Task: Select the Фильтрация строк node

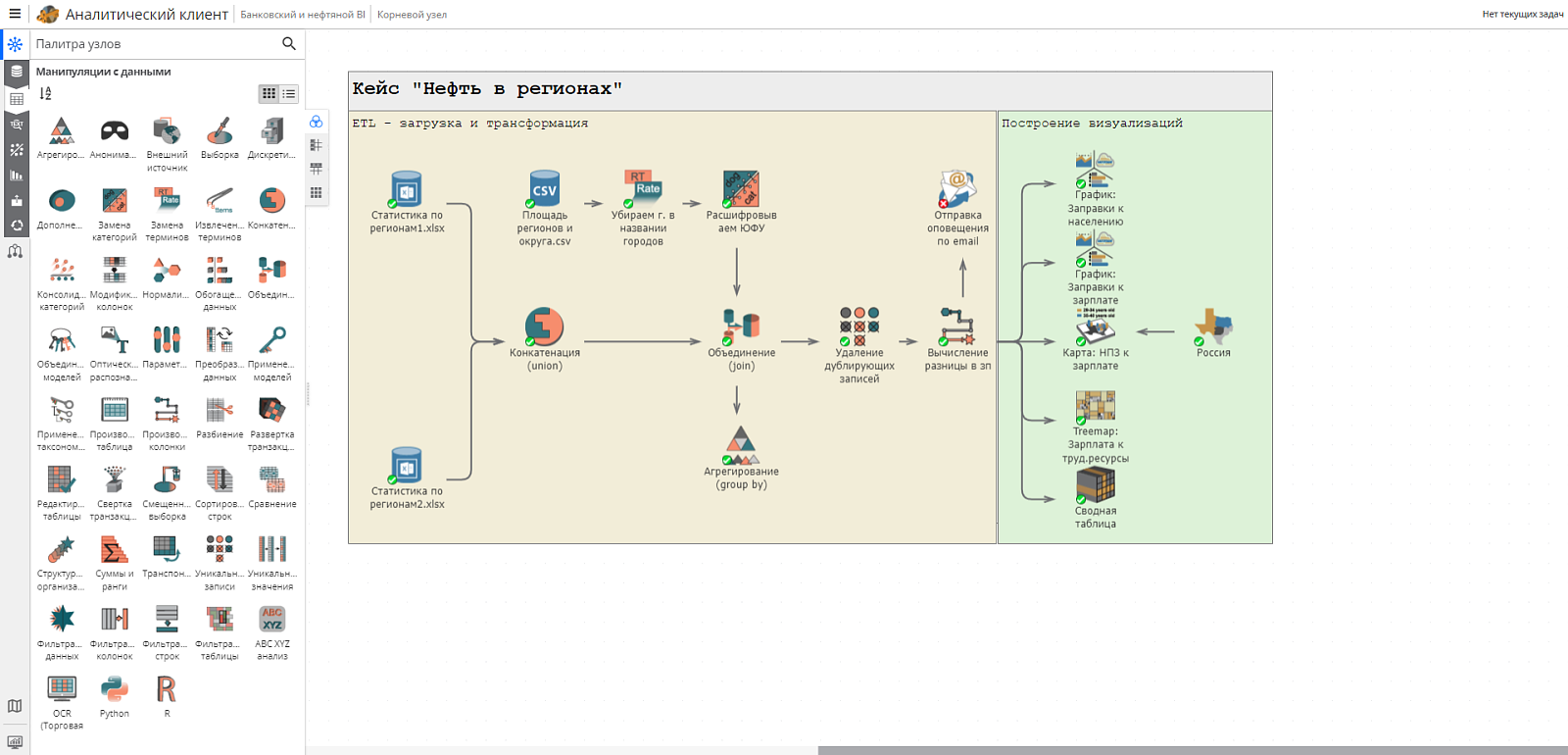Action: (x=167, y=620)
